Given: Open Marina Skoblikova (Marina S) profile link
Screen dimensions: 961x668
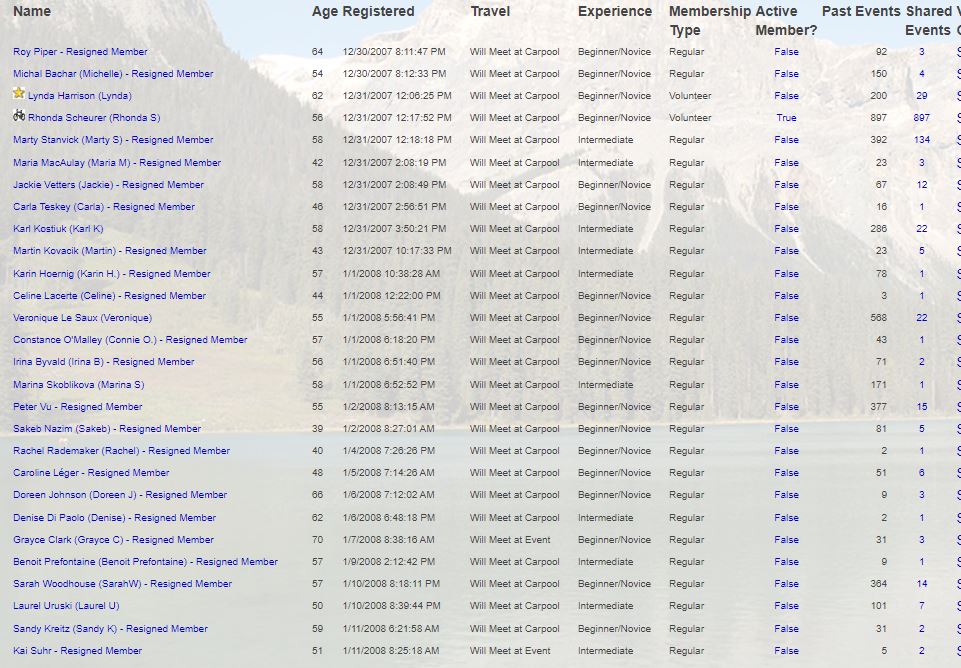Looking at the screenshot, I should click(78, 385).
